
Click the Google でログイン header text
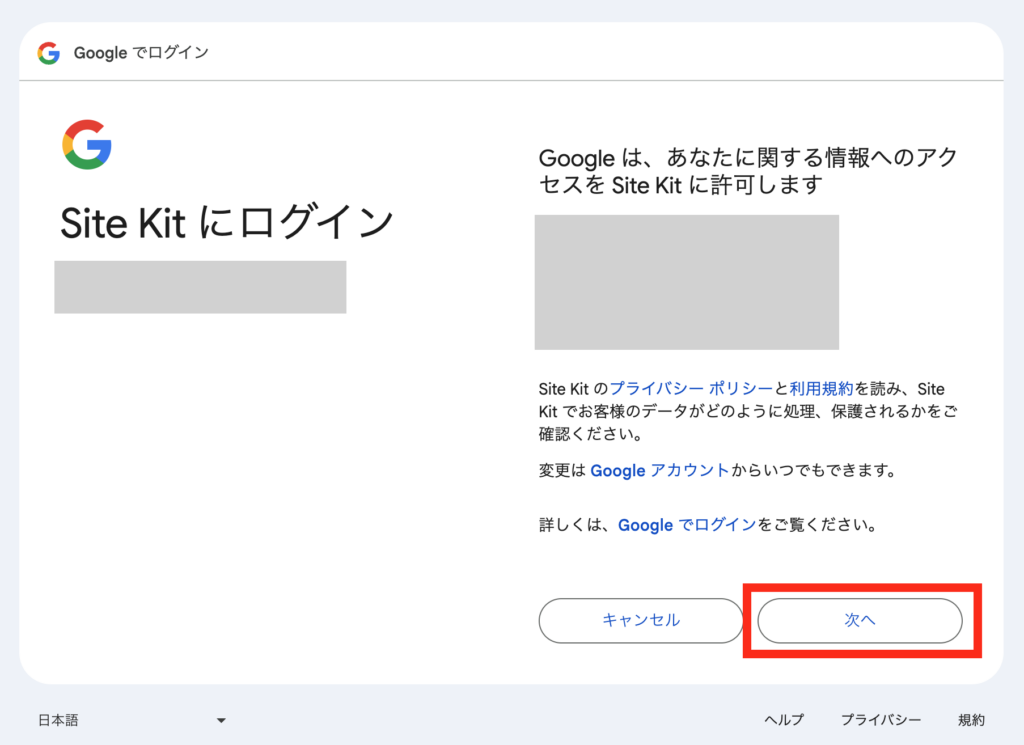tap(141, 53)
